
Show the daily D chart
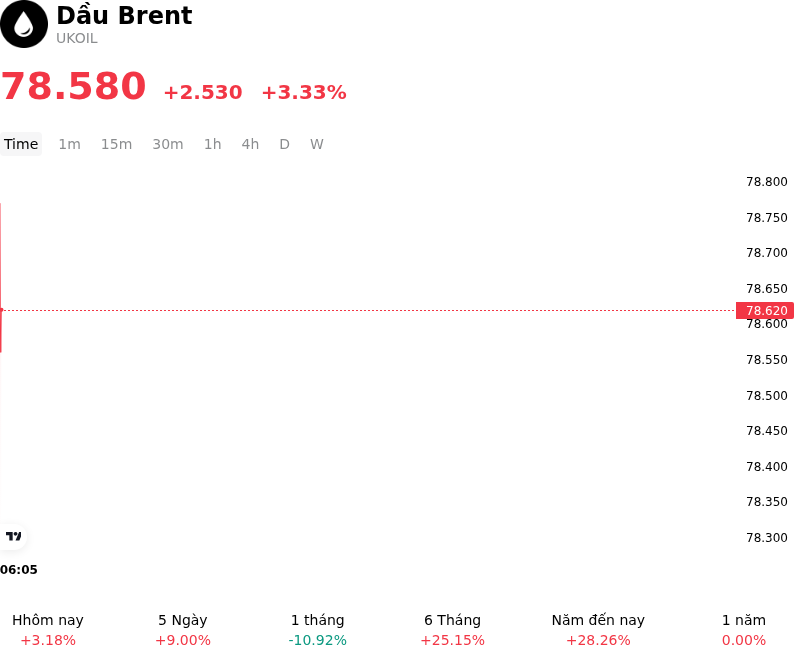click(x=284, y=144)
